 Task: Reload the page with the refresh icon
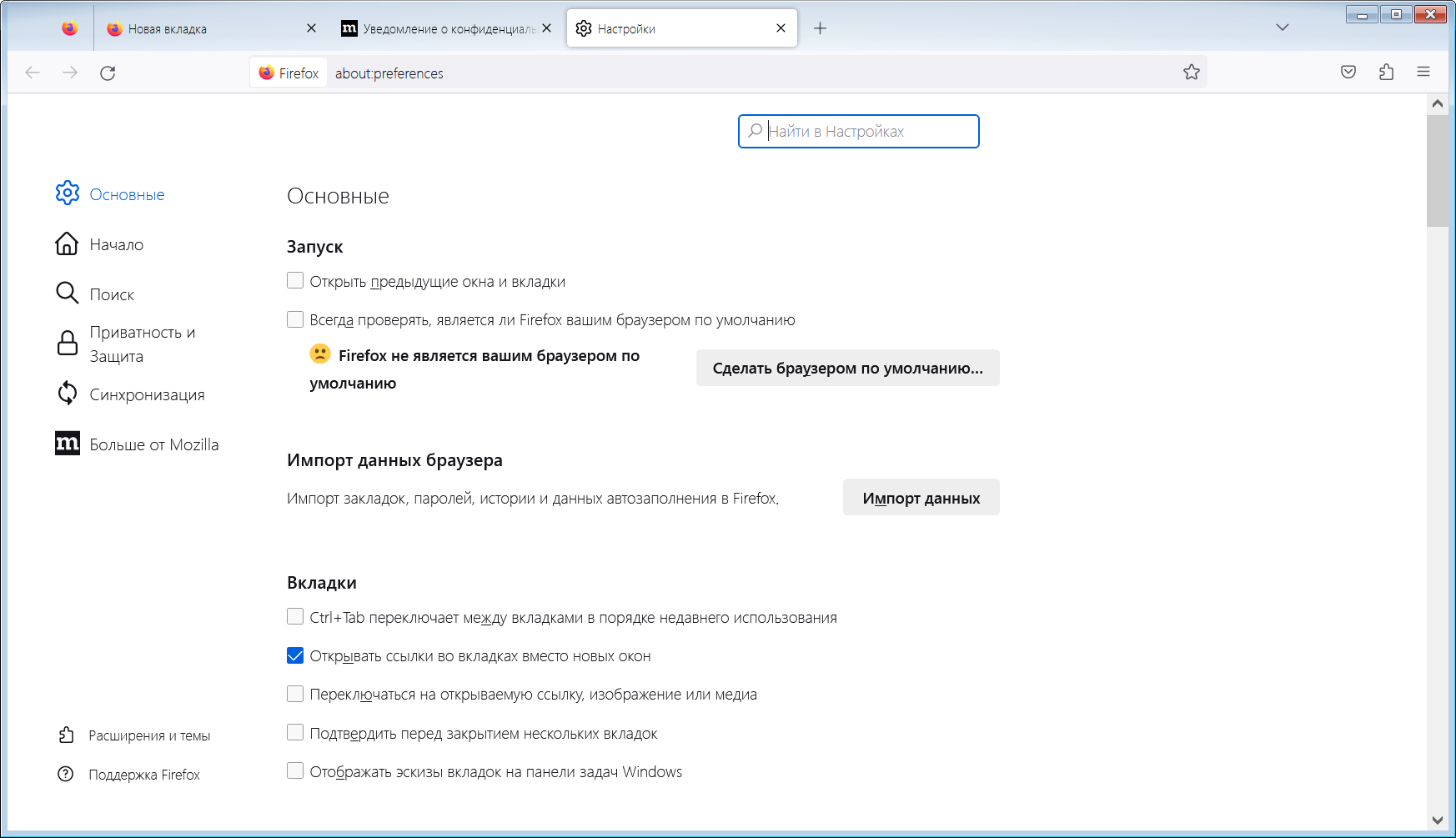108,73
